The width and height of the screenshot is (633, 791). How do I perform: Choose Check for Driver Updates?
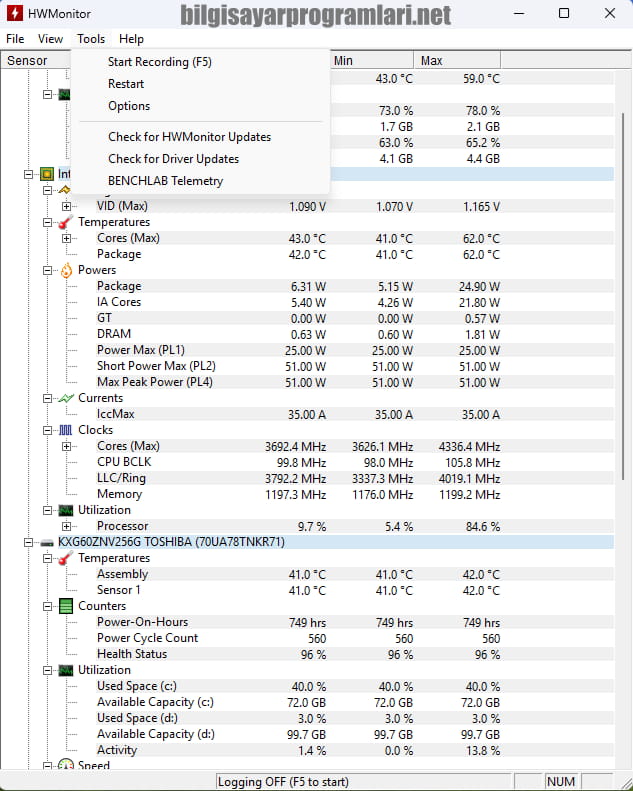174,159
